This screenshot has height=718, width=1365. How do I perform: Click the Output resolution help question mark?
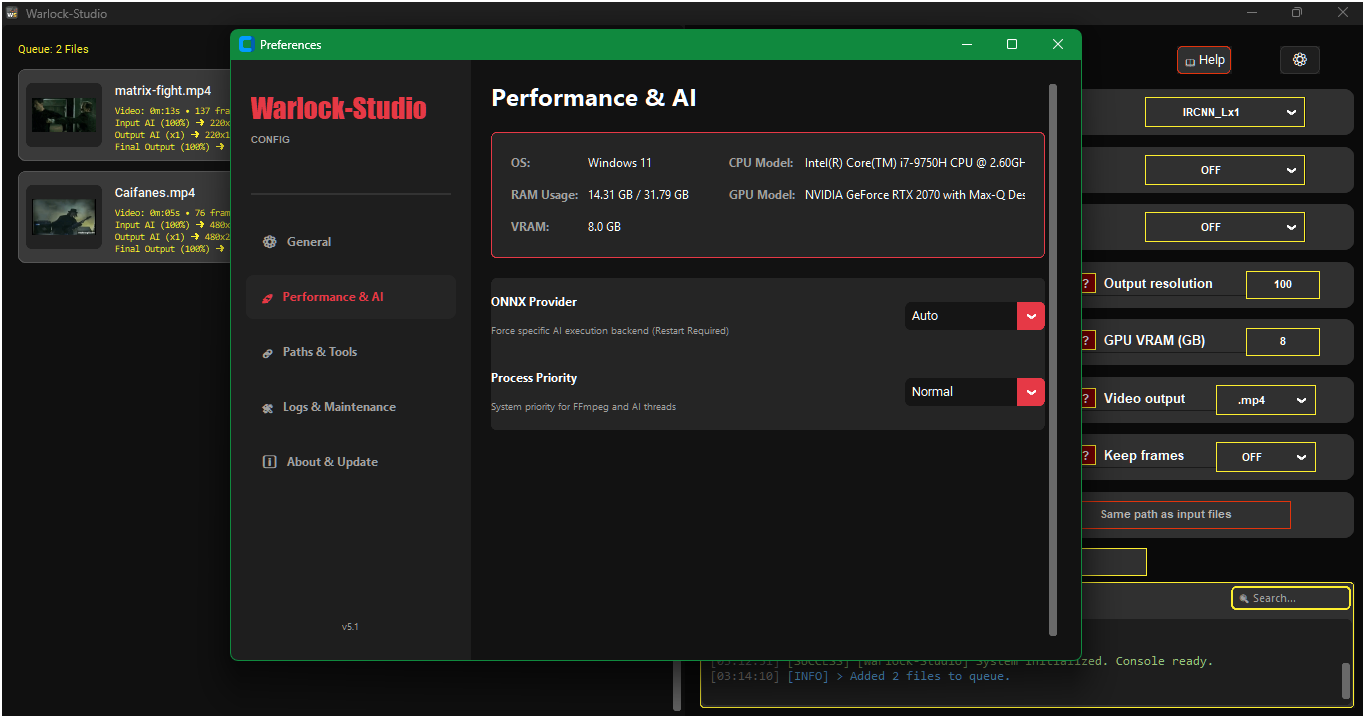point(1086,284)
